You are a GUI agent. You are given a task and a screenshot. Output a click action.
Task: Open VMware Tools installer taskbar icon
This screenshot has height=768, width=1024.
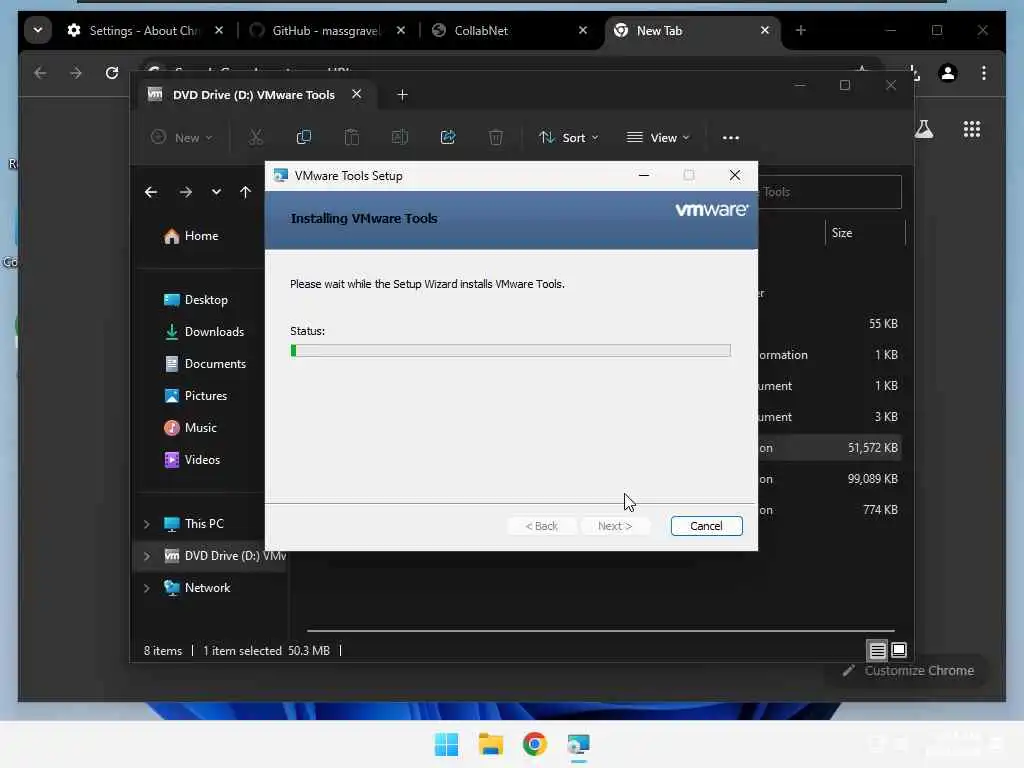click(579, 744)
